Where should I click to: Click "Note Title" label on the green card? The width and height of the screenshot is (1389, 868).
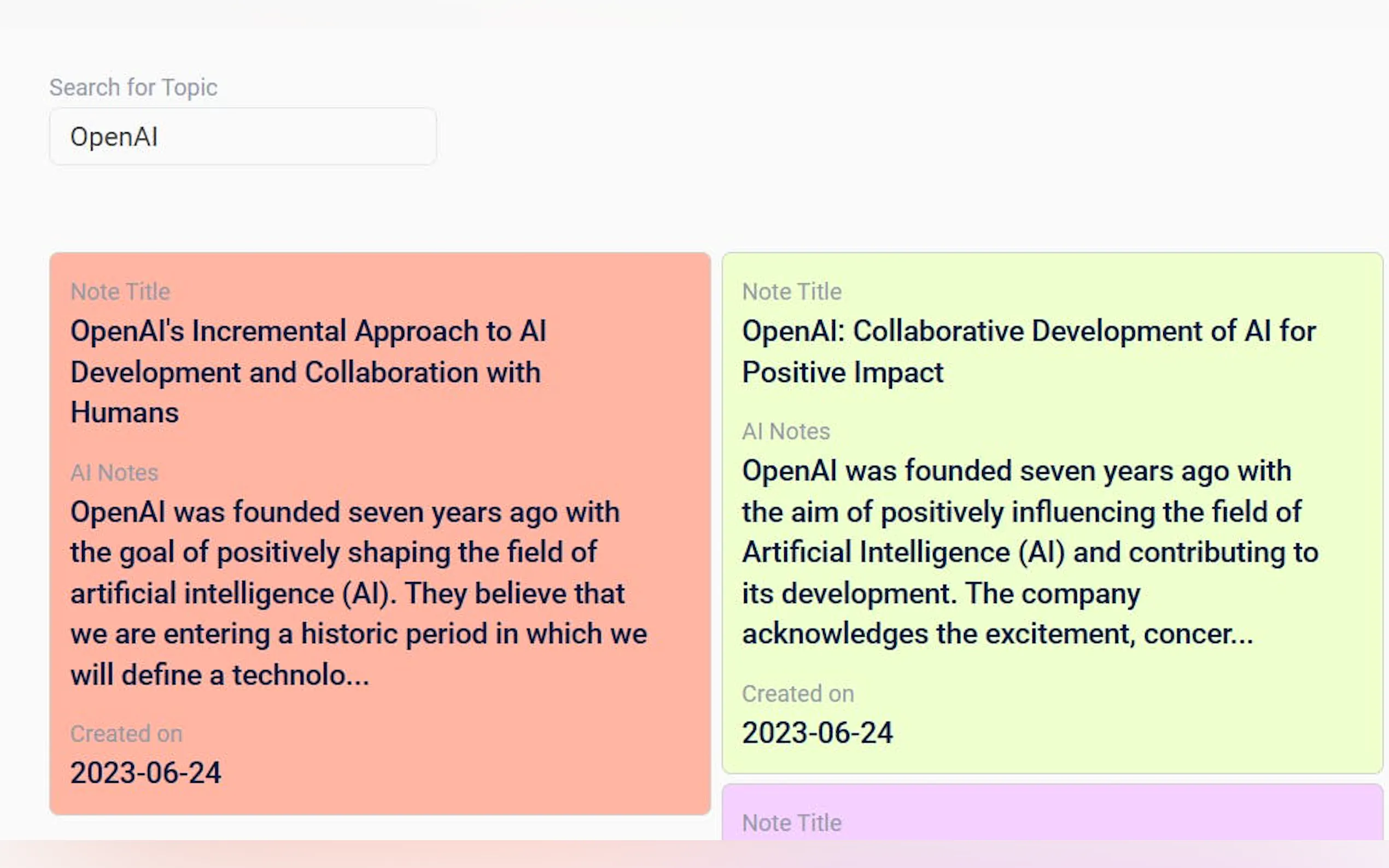click(791, 292)
